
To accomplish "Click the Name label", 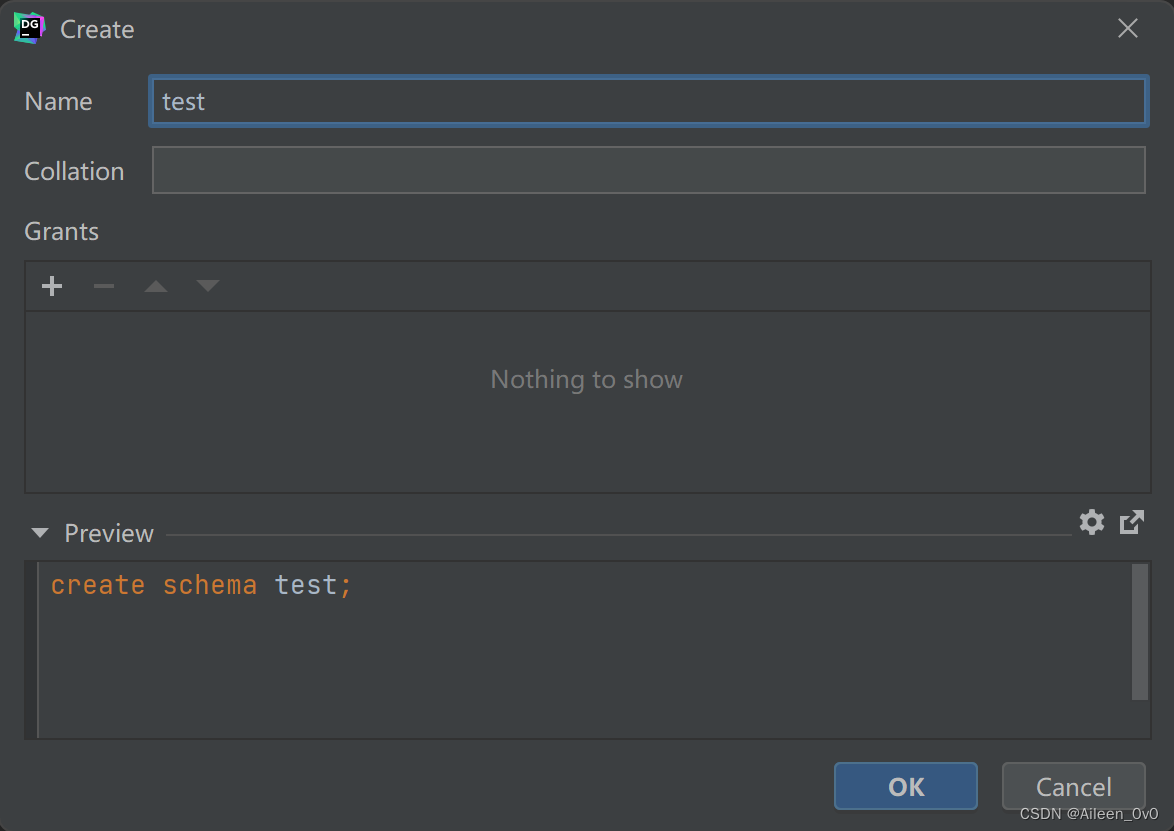I will click(58, 101).
